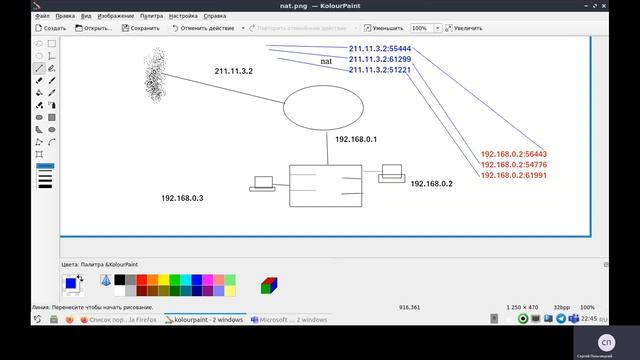Switch to Microsoft 2 windows taskbar entry
Viewport: 640px width, 360px height.
coord(289,320)
